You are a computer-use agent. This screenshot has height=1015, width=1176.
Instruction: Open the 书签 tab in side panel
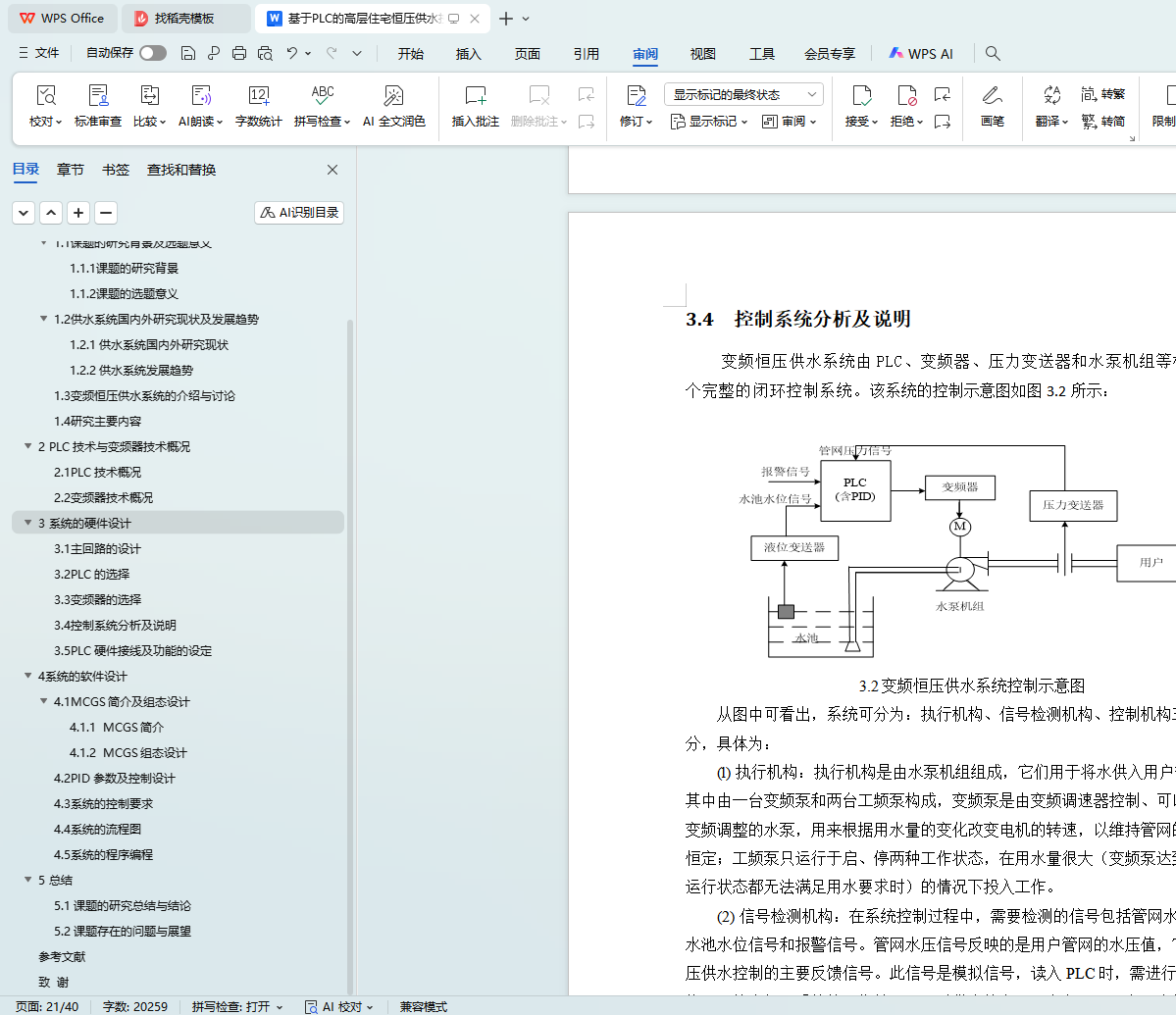point(116,170)
